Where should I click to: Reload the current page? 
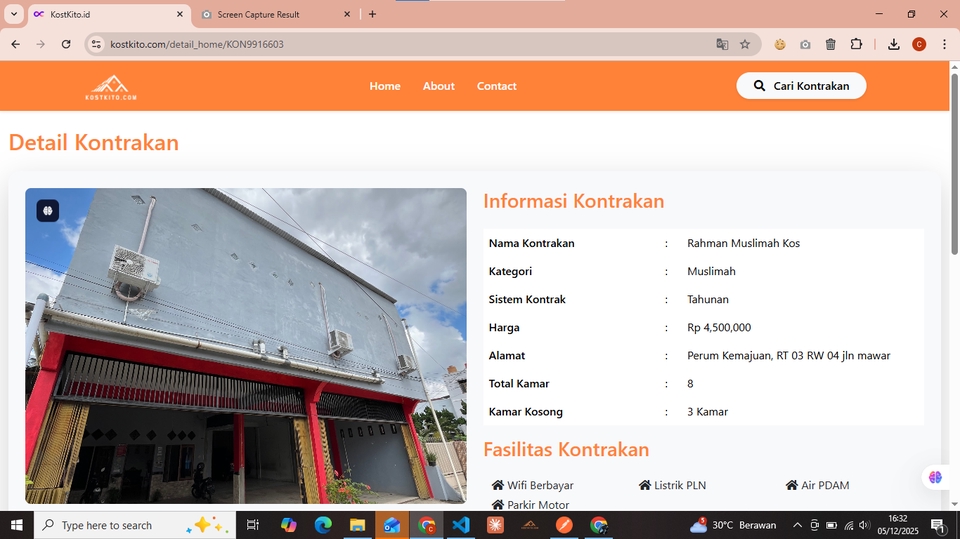(x=66, y=44)
